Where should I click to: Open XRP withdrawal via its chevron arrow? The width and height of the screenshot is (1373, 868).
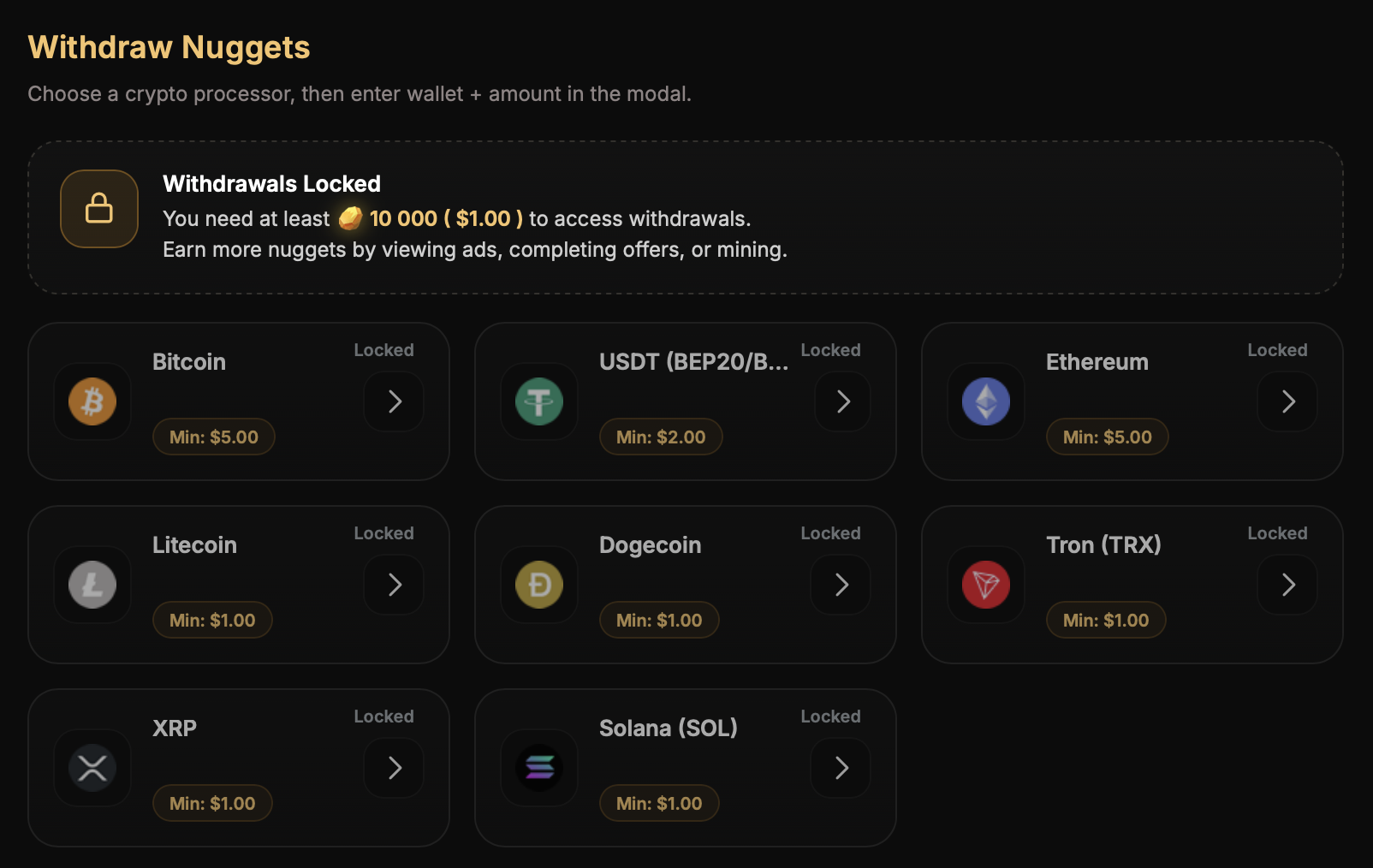[394, 768]
